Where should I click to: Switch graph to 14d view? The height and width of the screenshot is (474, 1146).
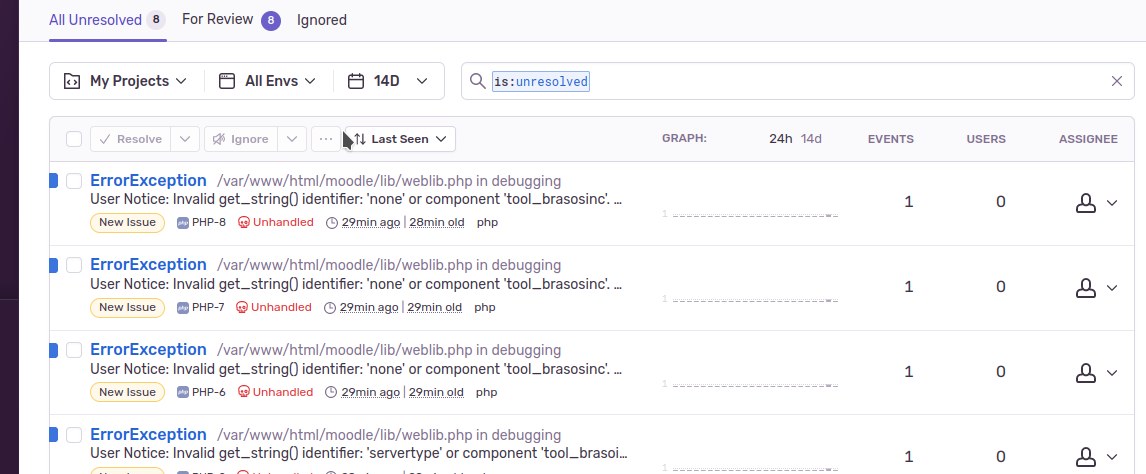tap(811, 139)
